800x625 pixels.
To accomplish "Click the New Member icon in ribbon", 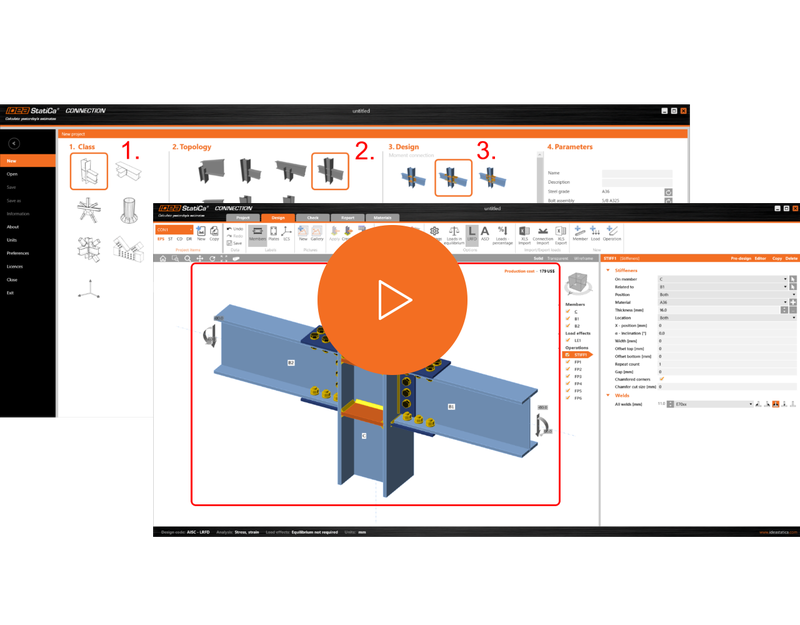I will pyautogui.click(x=580, y=233).
